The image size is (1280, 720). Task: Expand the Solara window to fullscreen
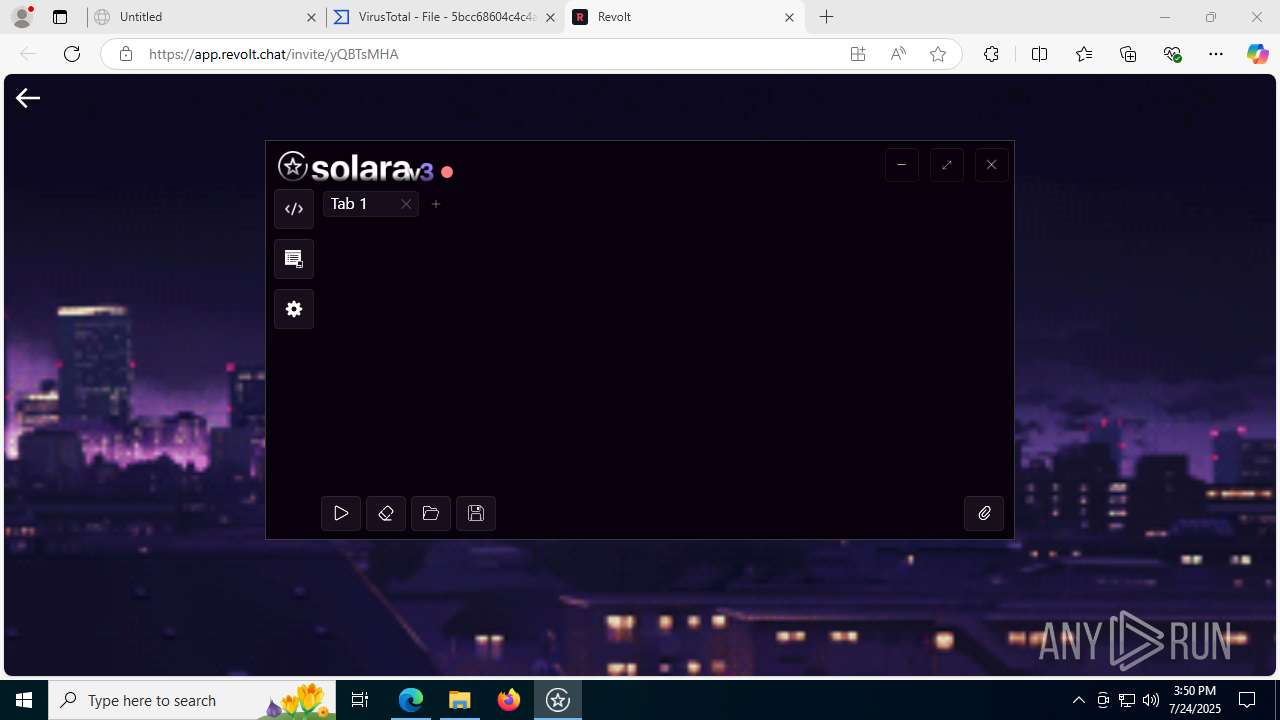point(947,165)
